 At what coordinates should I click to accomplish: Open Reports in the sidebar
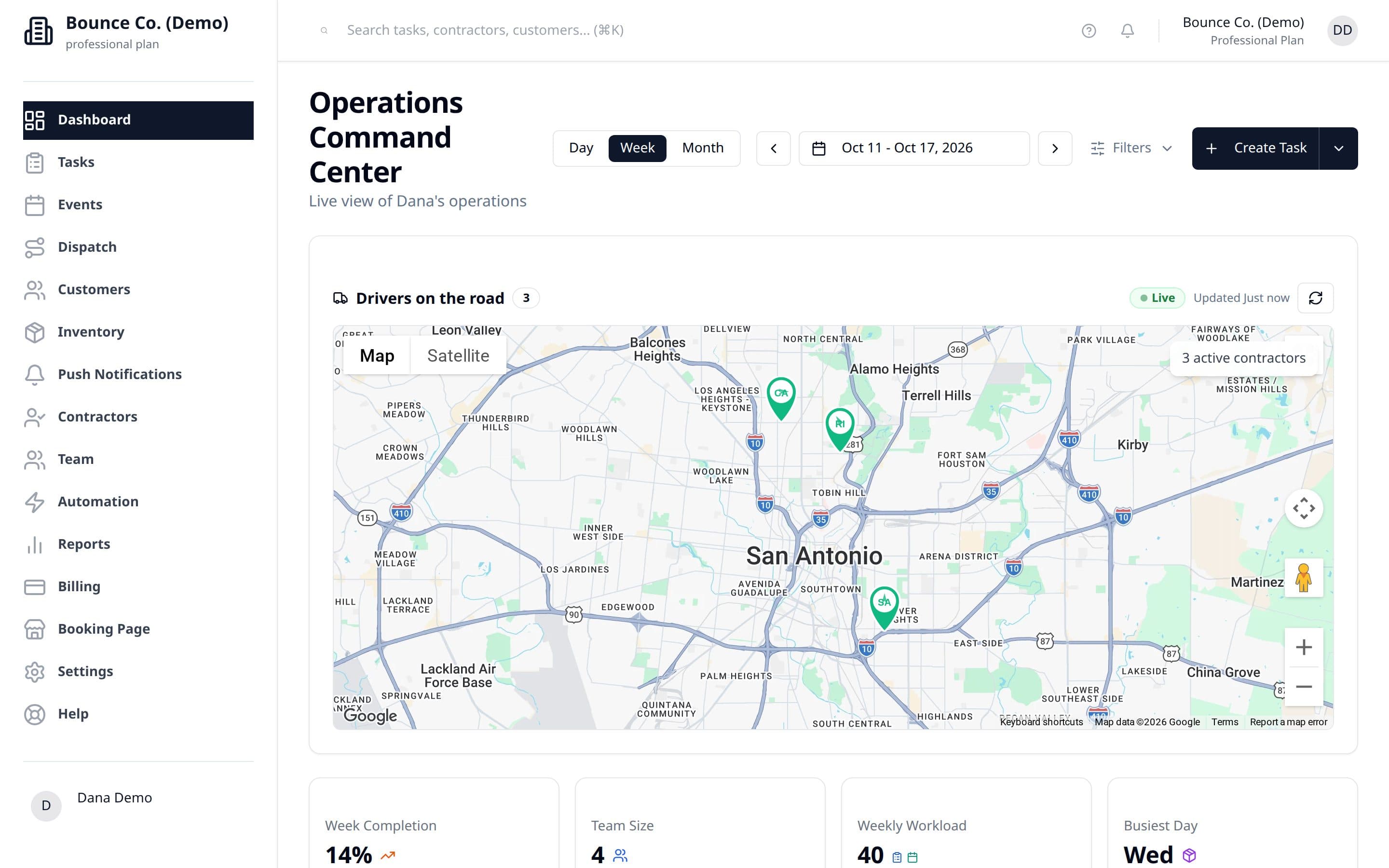click(138, 545)
